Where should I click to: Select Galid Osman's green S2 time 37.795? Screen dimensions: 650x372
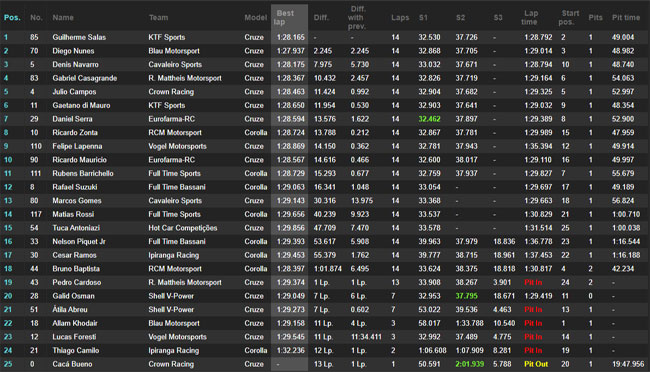pos(466,296)
